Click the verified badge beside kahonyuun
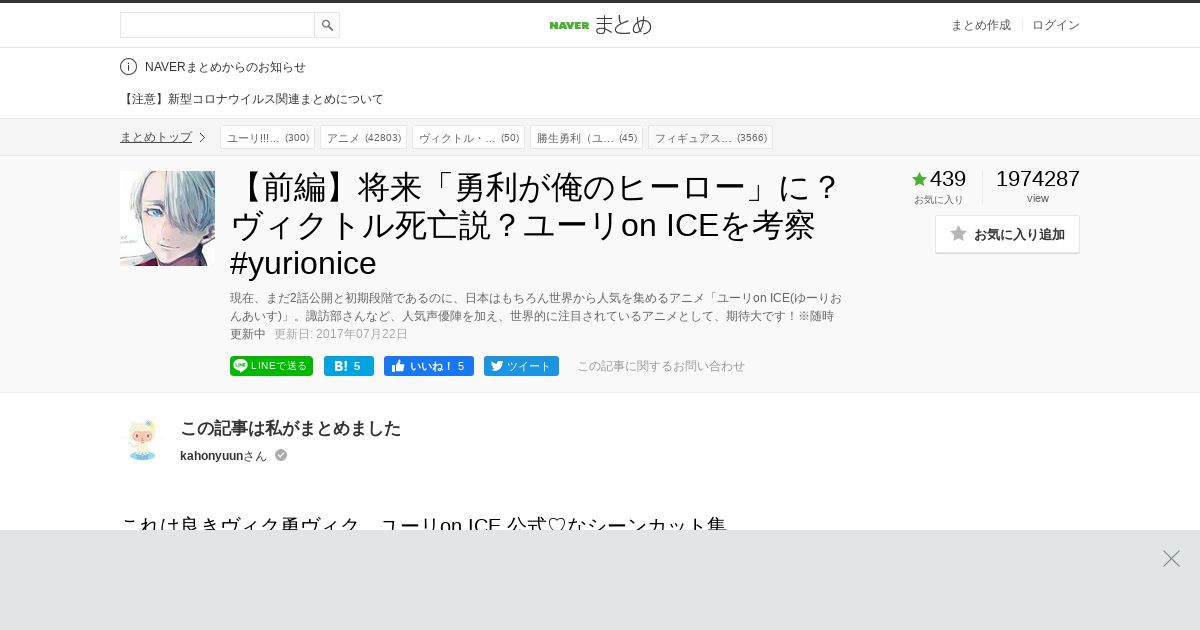Screen dimensions: 1200x630 (x=281, y=455)
